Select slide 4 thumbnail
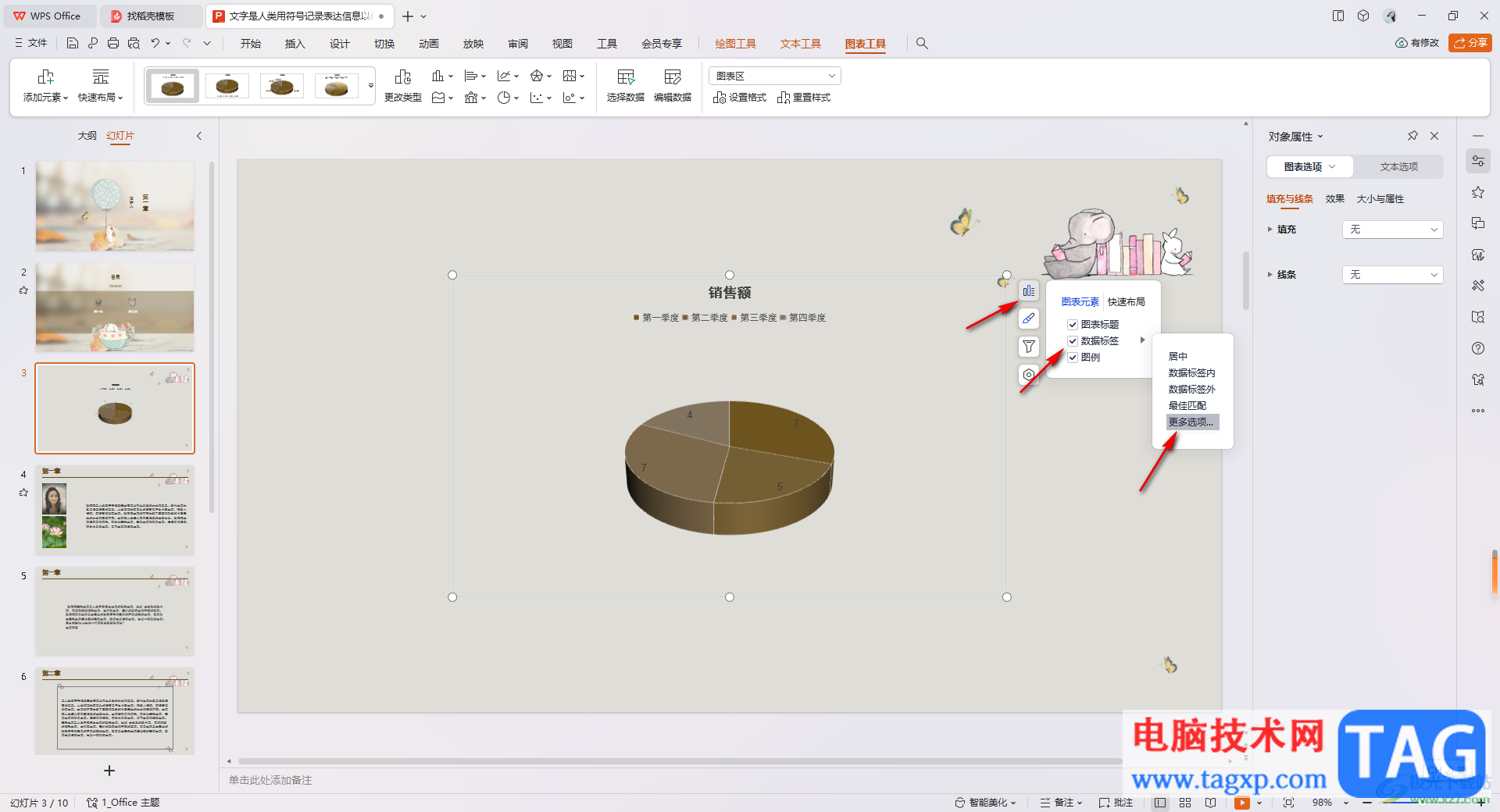The width and height of the screenshot is (1500, 812). tap(115, 510)
